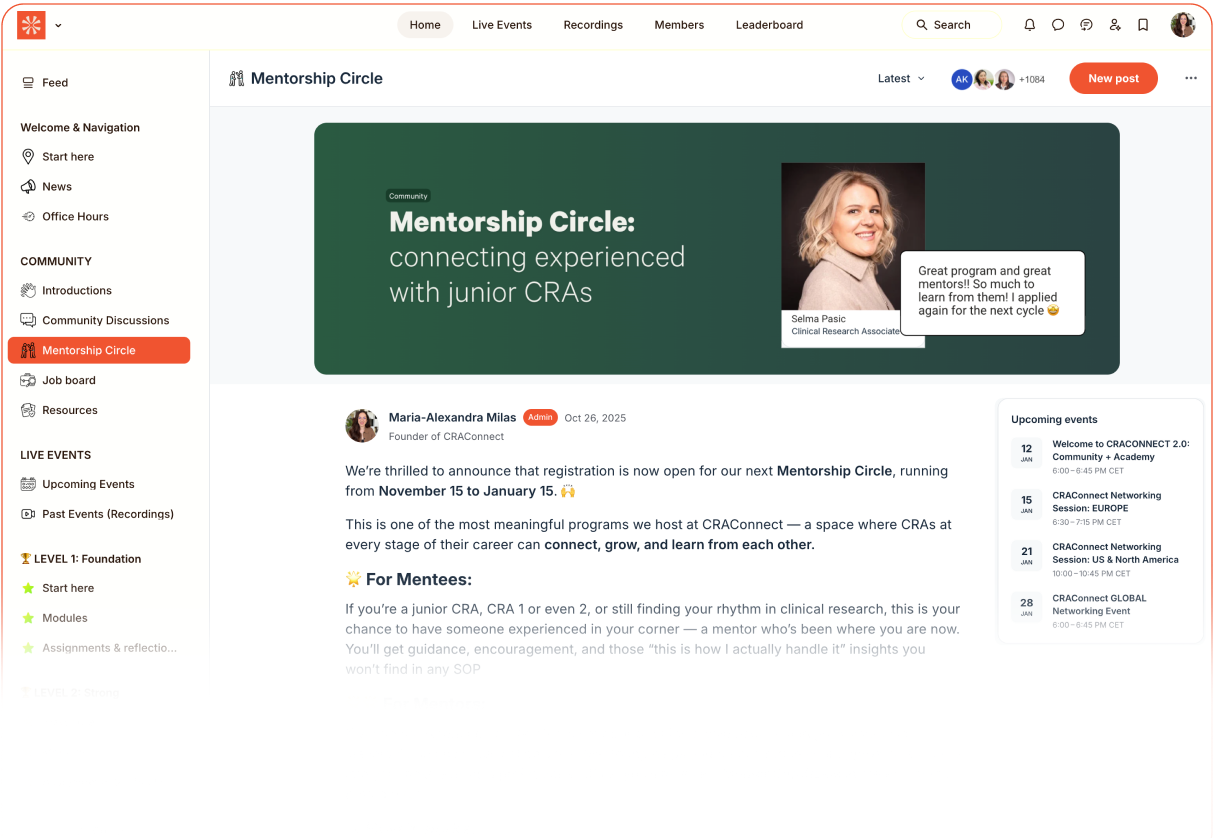Click the 28 JAN date tile
Viewport: 1216px width, 838px height.
click(x=1026, y=608)
